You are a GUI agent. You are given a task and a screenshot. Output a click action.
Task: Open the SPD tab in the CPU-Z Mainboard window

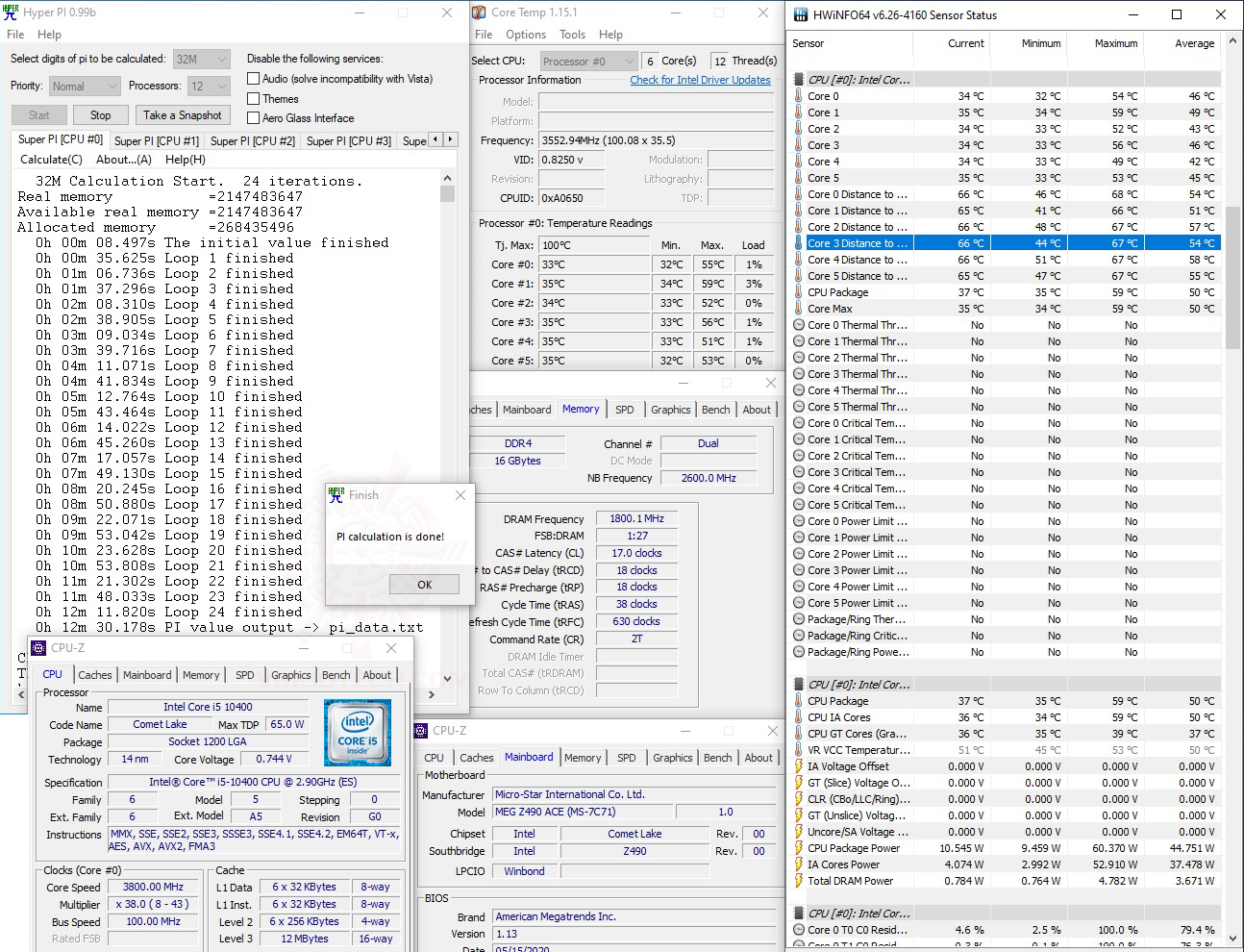click(627, 758)
